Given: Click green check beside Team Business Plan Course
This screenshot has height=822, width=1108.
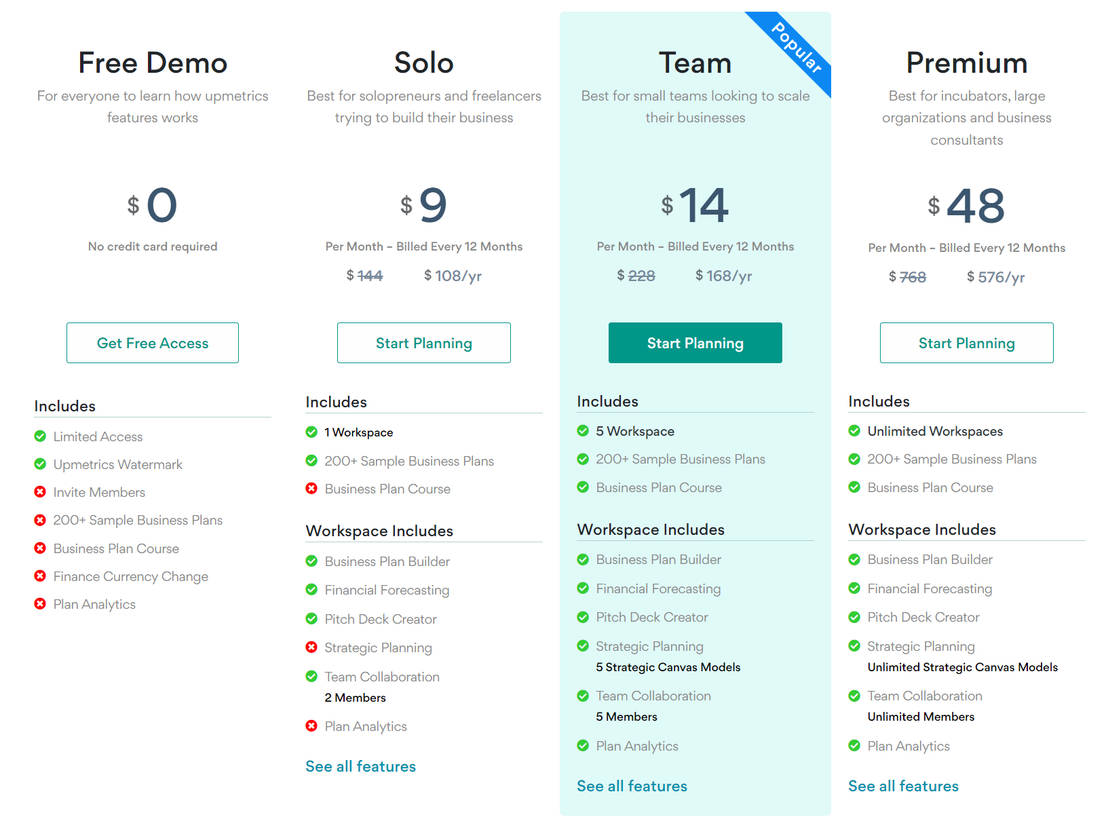Looking at the screenshot, I should pyautogui.click(x=583, y=487).
